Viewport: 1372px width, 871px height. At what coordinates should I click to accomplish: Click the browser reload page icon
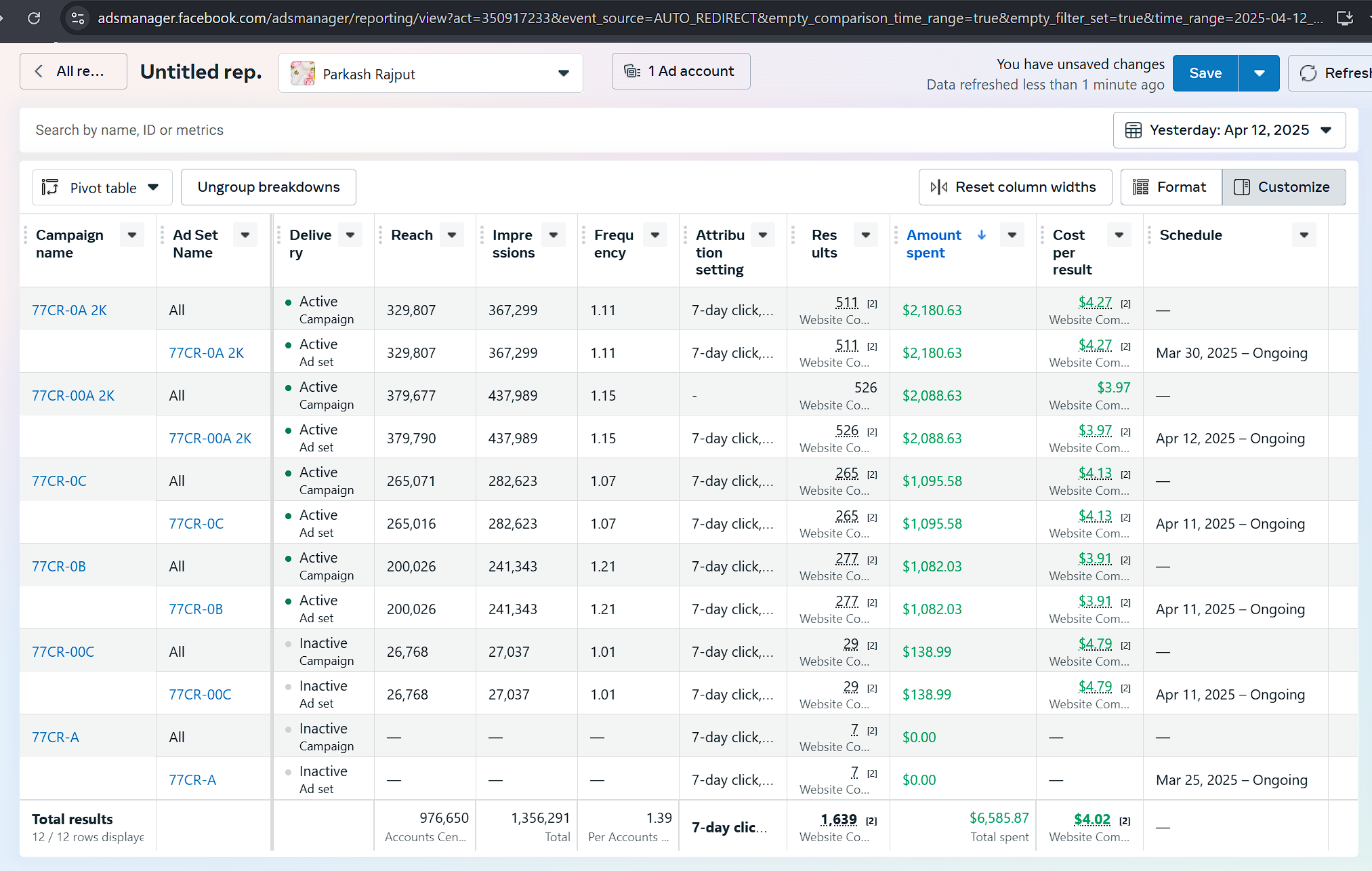pos(34,18)
